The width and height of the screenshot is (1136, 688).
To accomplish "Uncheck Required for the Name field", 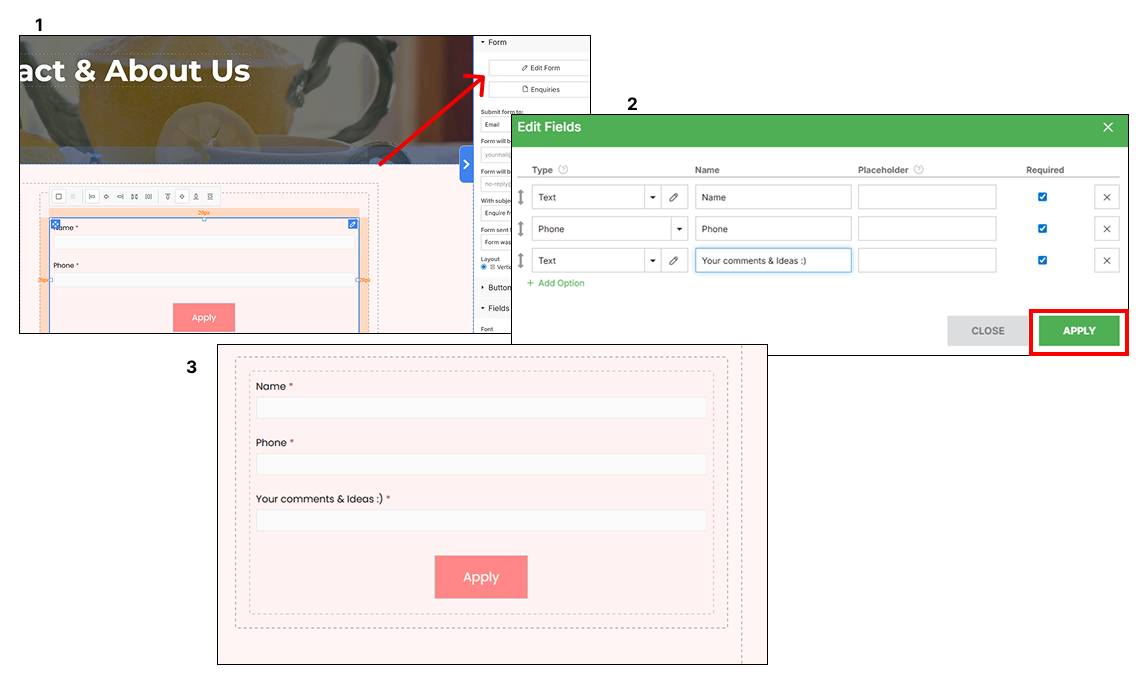I will 1043,196.
